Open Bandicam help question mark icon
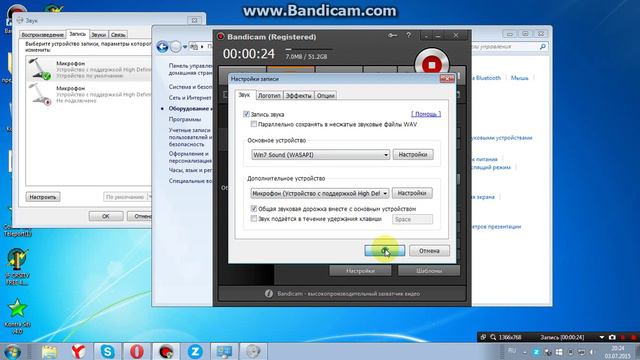 pyautogui.click(x=409, y=36)
